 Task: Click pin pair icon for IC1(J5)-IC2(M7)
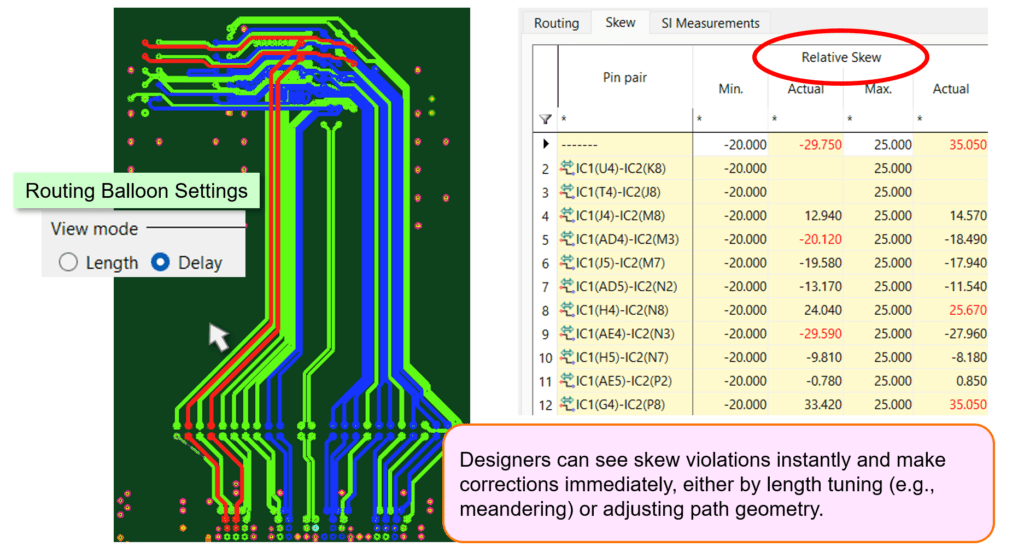click(x=566, y=263)
